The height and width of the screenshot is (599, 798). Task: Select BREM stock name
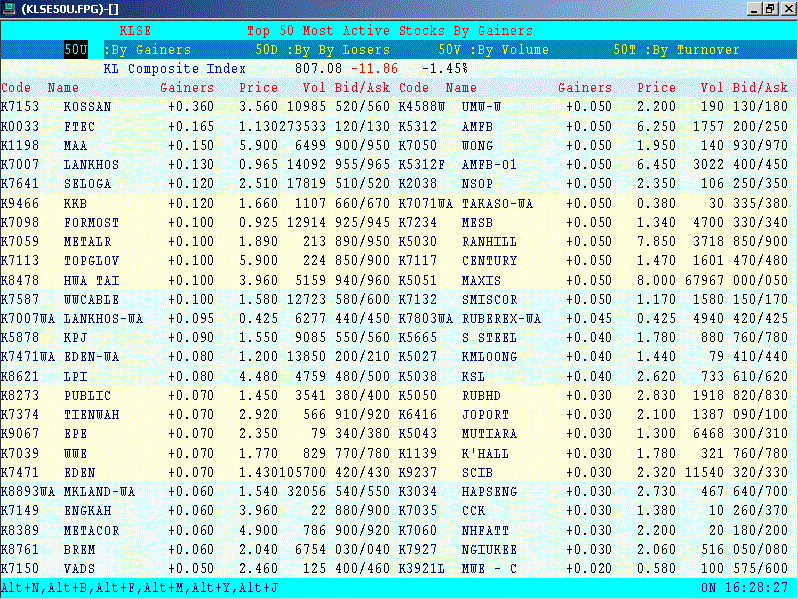tap(79, 550)
